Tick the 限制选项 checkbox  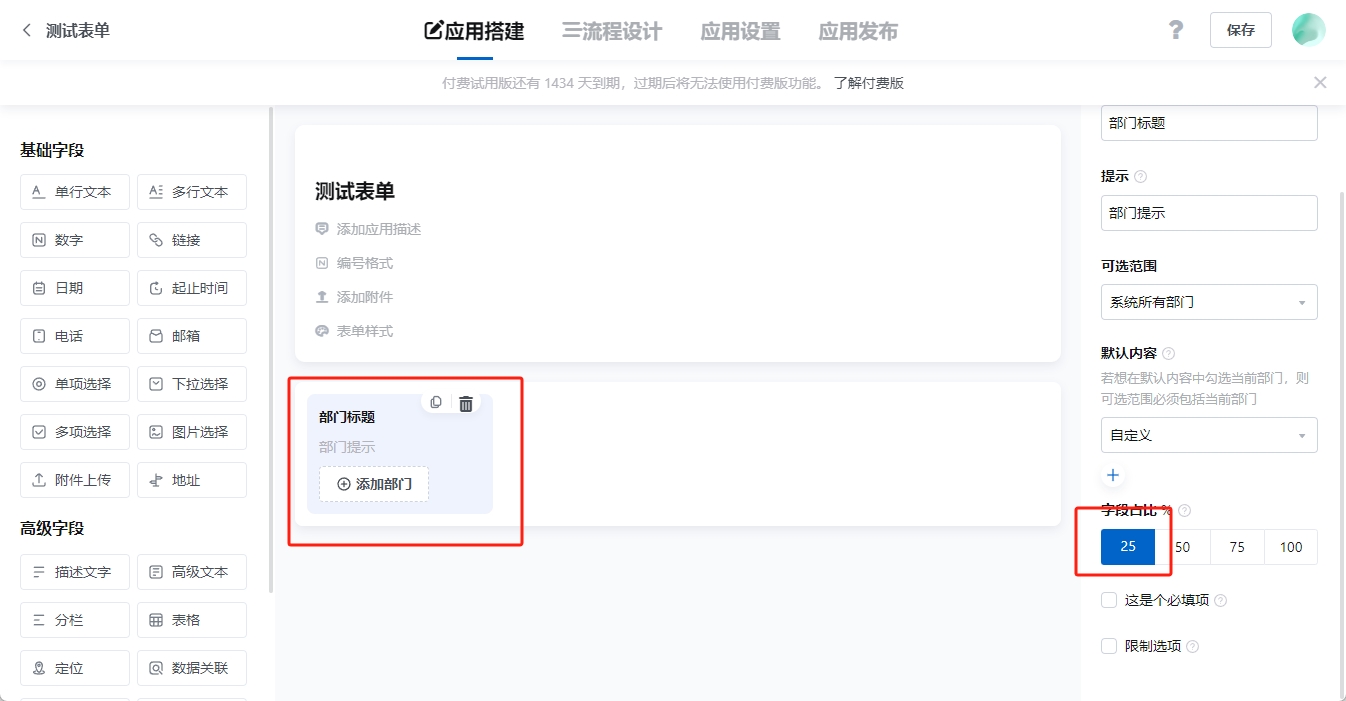point(1109,646)
